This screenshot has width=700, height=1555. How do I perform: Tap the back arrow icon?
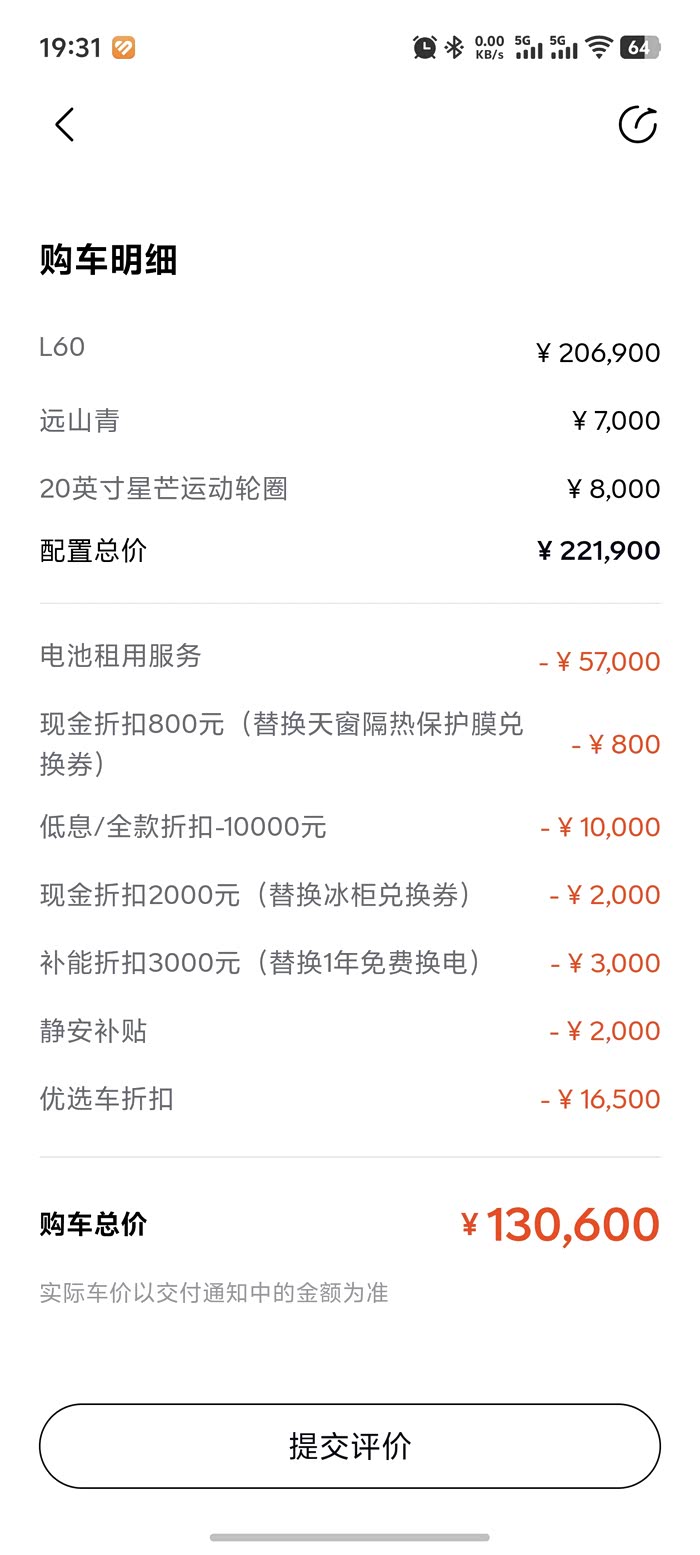(x=65, y=125)
